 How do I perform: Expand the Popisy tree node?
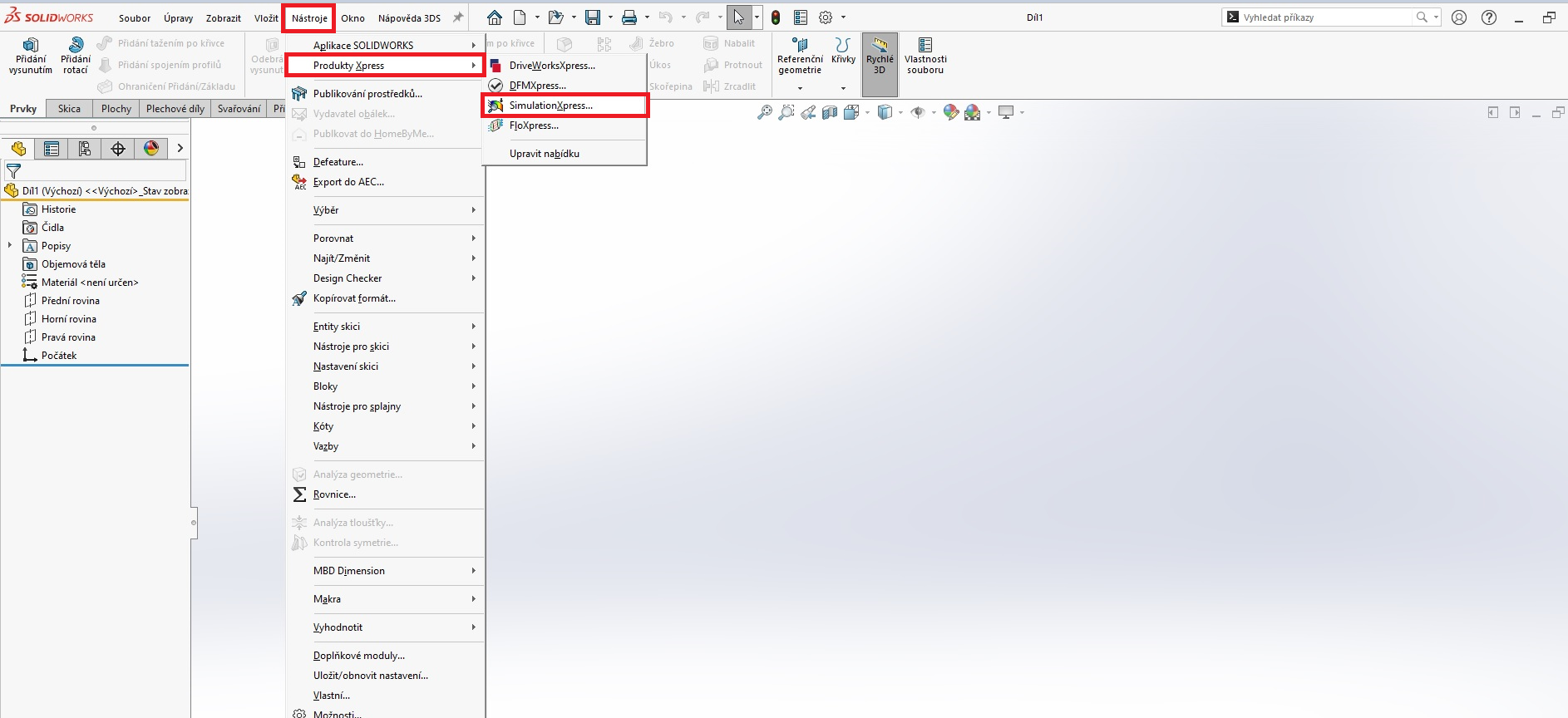coord(10,246)
